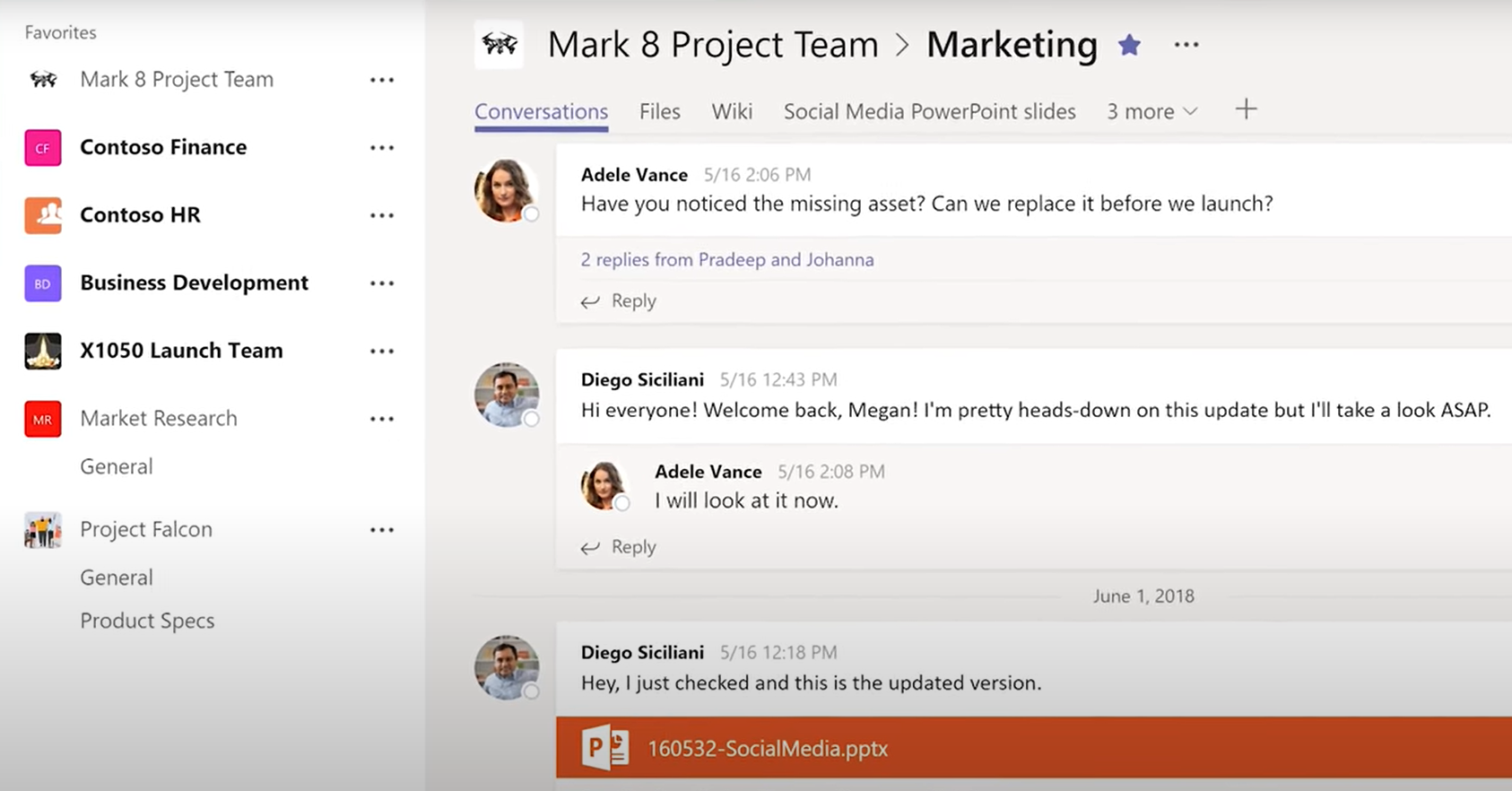The width and height of the screenshot is (1512, 791).
Task: Click the PowerPoint icon on attached file
Action: [604, 748]
